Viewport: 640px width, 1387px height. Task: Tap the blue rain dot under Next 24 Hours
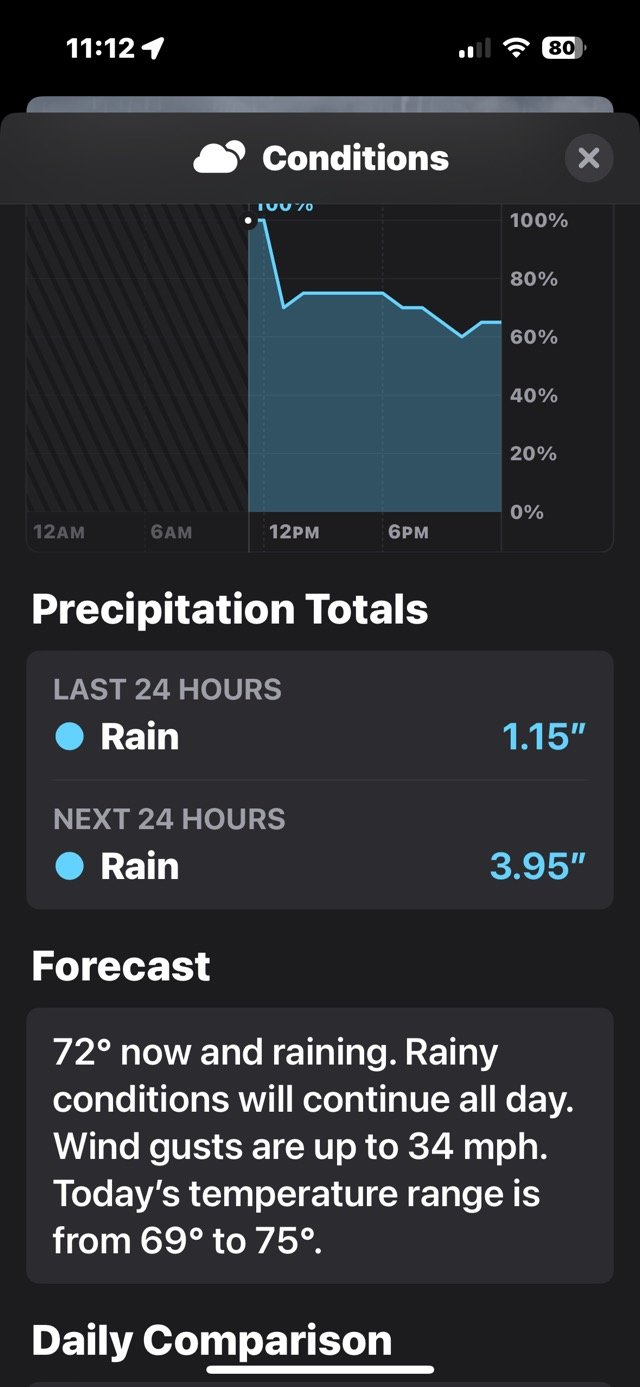coord(69,867)
